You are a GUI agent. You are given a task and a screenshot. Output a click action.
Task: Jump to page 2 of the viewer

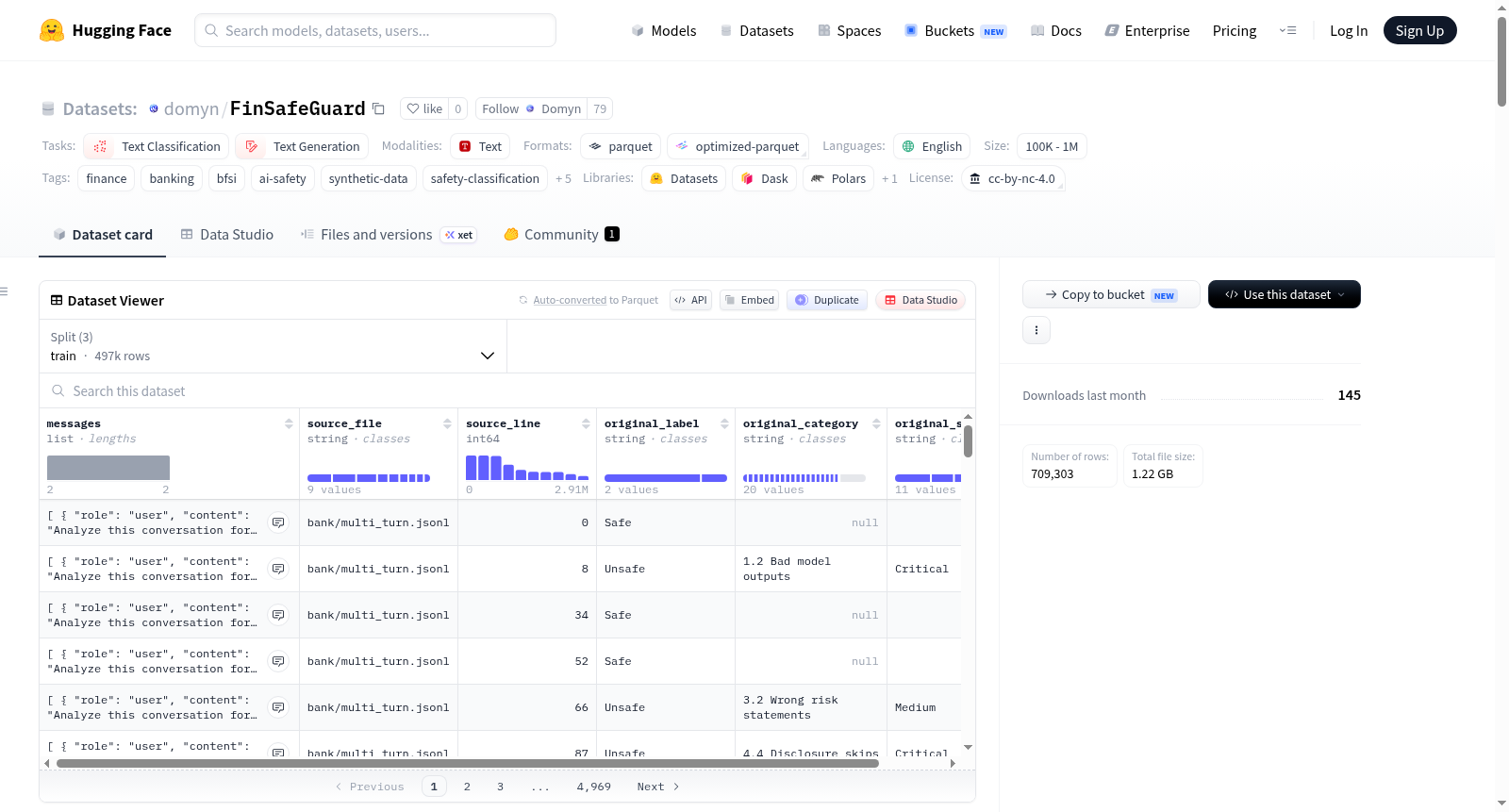coord(467,787)
